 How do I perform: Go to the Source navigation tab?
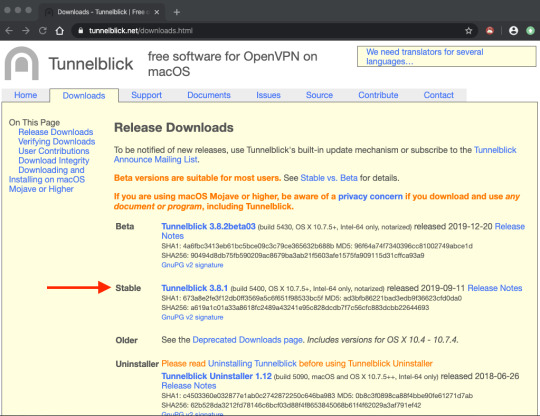pos(319,95)
